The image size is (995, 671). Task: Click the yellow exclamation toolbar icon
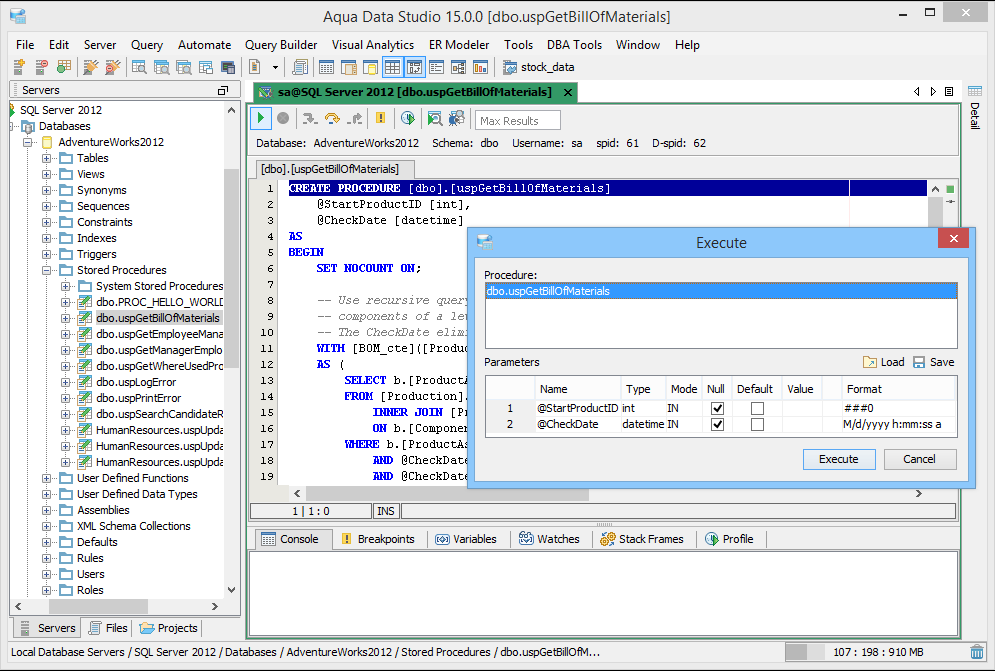coord(380,119)
